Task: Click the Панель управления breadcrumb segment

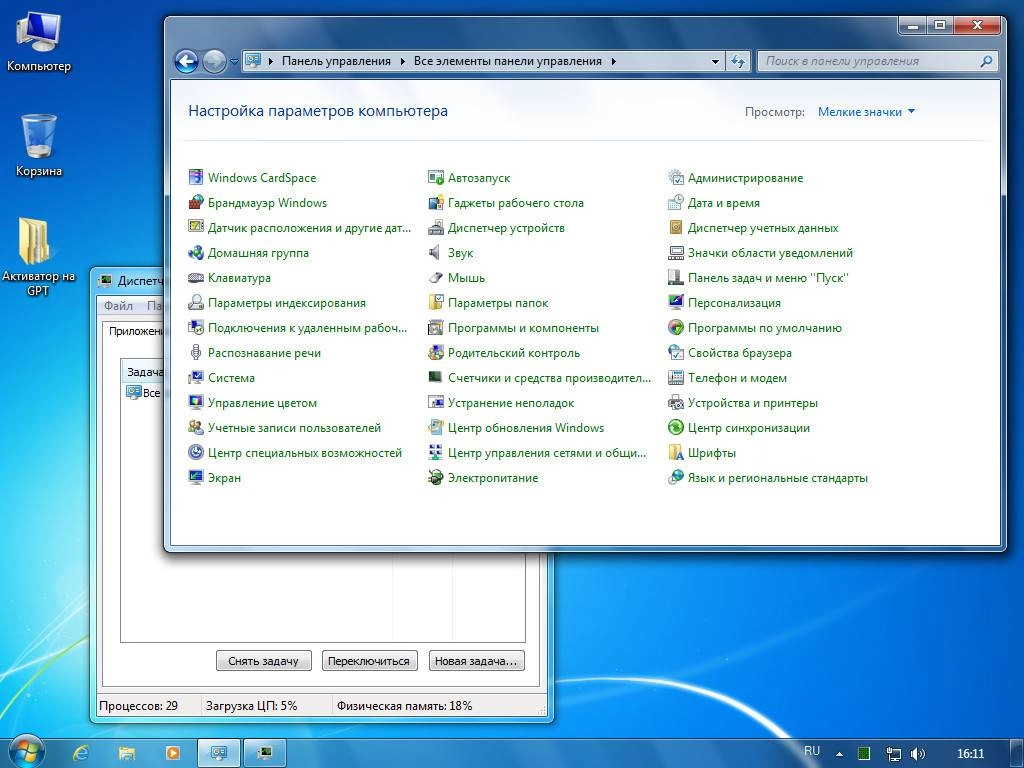Action: tap(336, 61)
